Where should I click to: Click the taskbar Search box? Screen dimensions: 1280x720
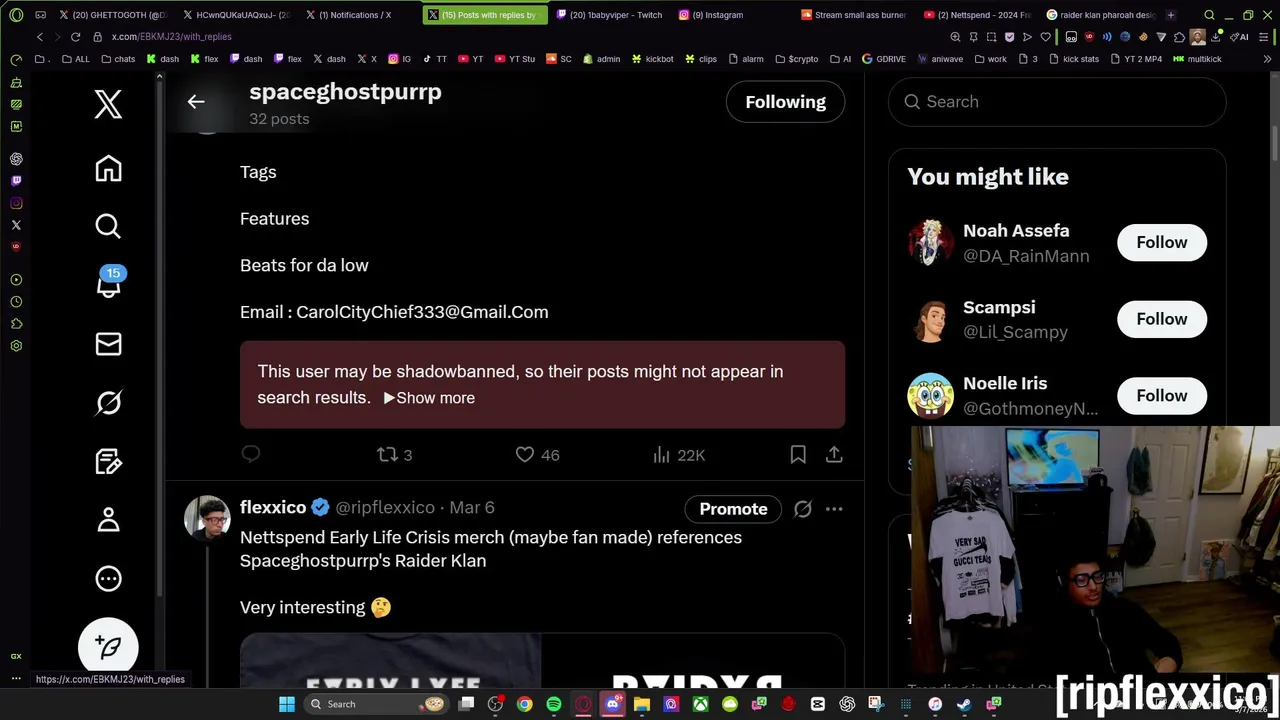(376, 704)
